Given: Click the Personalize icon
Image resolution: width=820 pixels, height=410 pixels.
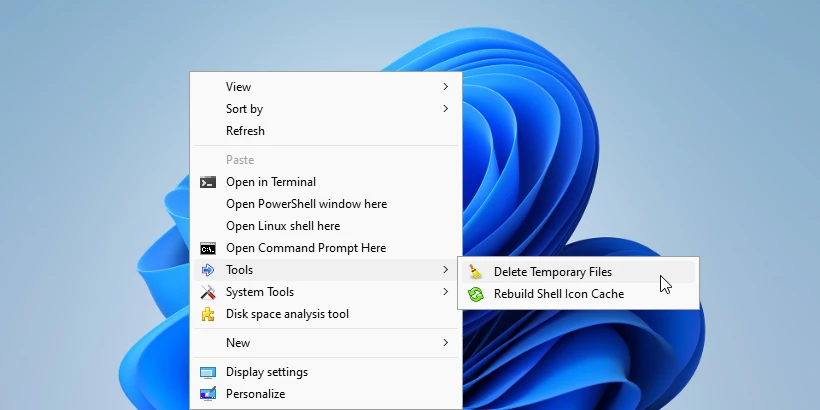Looking at the screenshot, I should tap(208, 394).
